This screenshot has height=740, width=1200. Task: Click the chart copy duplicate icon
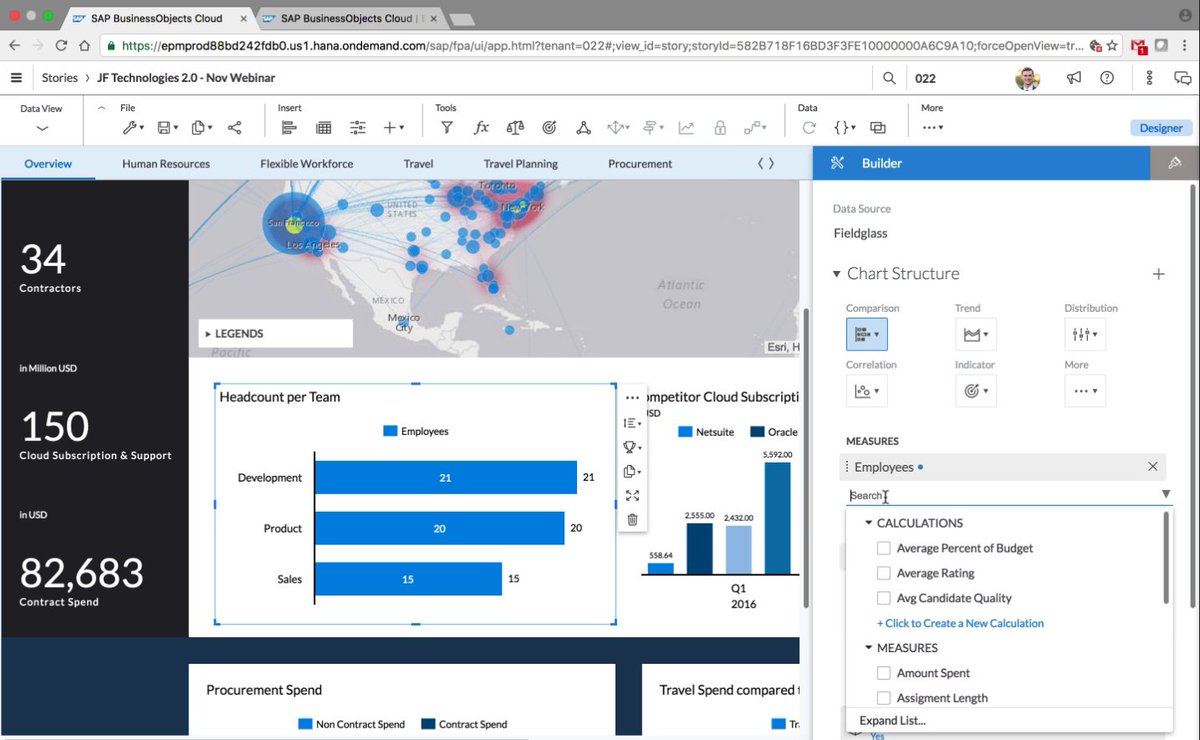coord(632,471)
